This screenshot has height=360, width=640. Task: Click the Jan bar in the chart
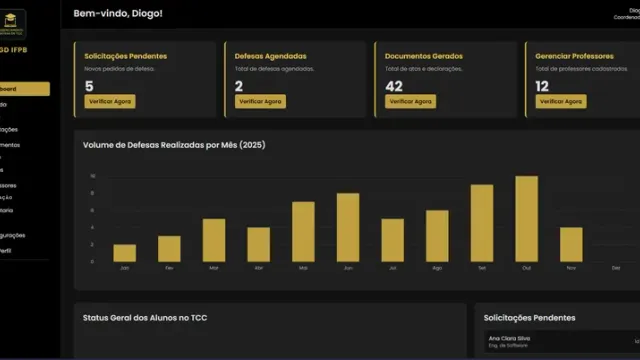[x=124, y=253]
